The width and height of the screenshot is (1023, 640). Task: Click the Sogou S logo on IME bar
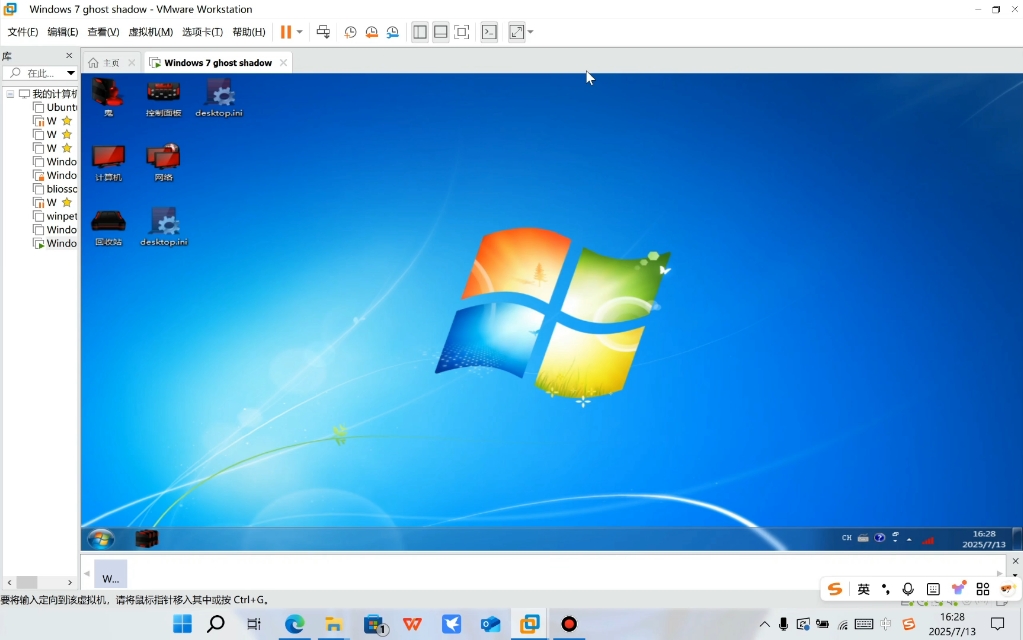click(x=835, y=589)
